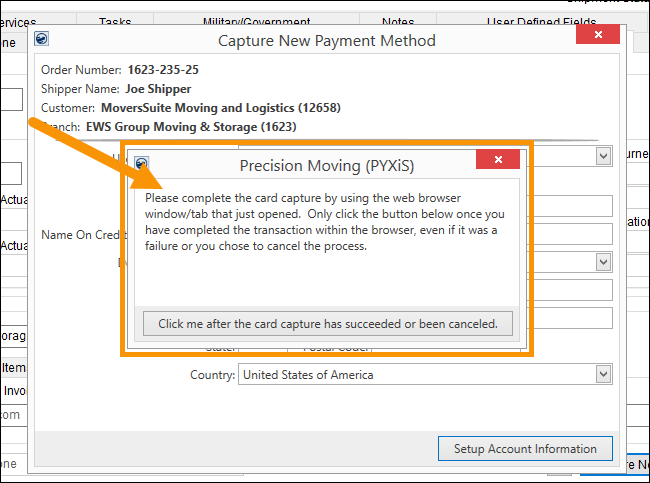The width and height of the screenshot is (650, 483).
Task: Click customer MoversSuite Moving and Logistics (12658)
Action: pyautogui.click(x=221, y=108)
